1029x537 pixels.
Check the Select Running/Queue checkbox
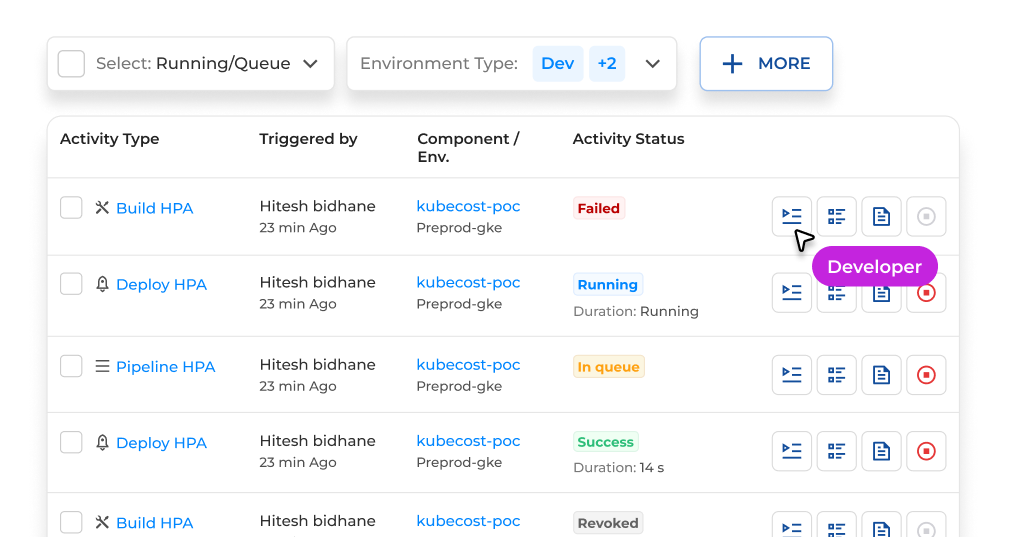(x=71, y=64)
